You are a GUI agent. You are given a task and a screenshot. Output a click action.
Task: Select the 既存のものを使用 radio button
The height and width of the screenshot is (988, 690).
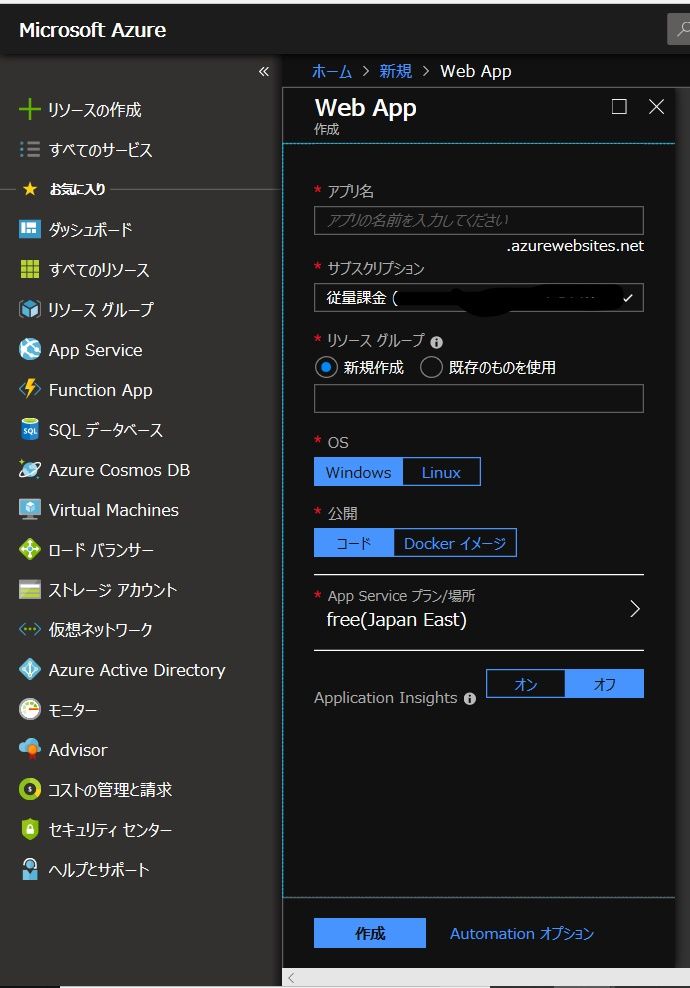(x=431, y=367)
